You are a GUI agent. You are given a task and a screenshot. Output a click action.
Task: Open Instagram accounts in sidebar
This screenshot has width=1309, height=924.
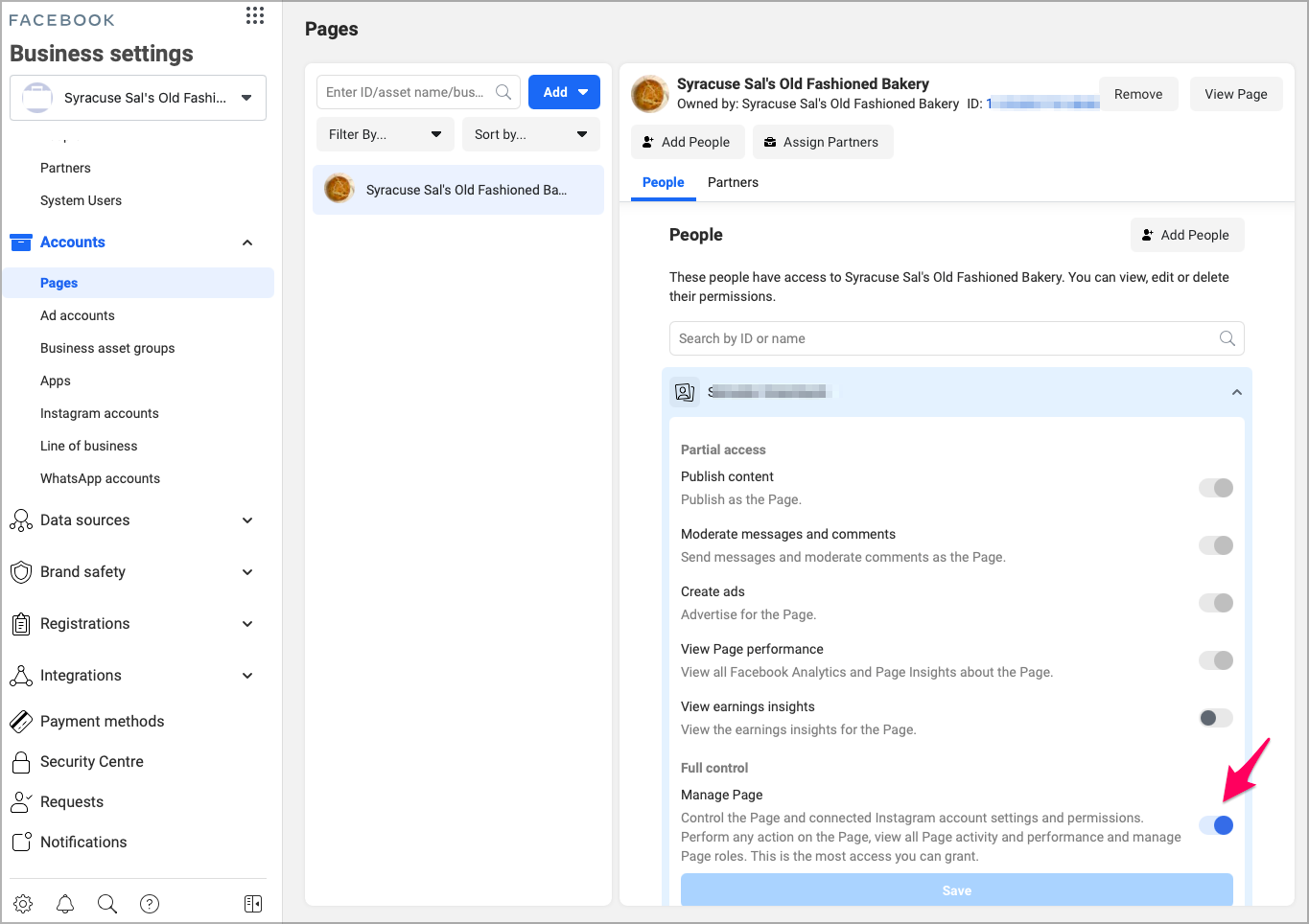point(100,413)
